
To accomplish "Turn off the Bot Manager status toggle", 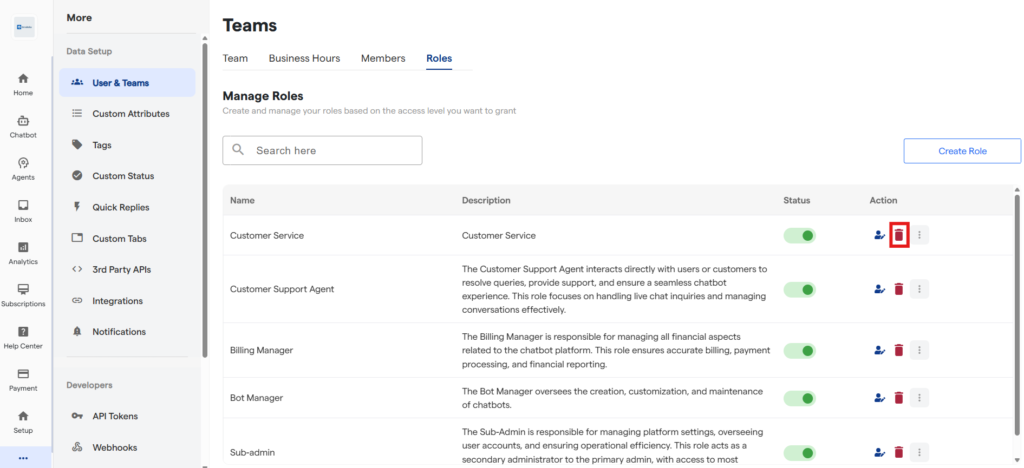I will tap(800, 398).
